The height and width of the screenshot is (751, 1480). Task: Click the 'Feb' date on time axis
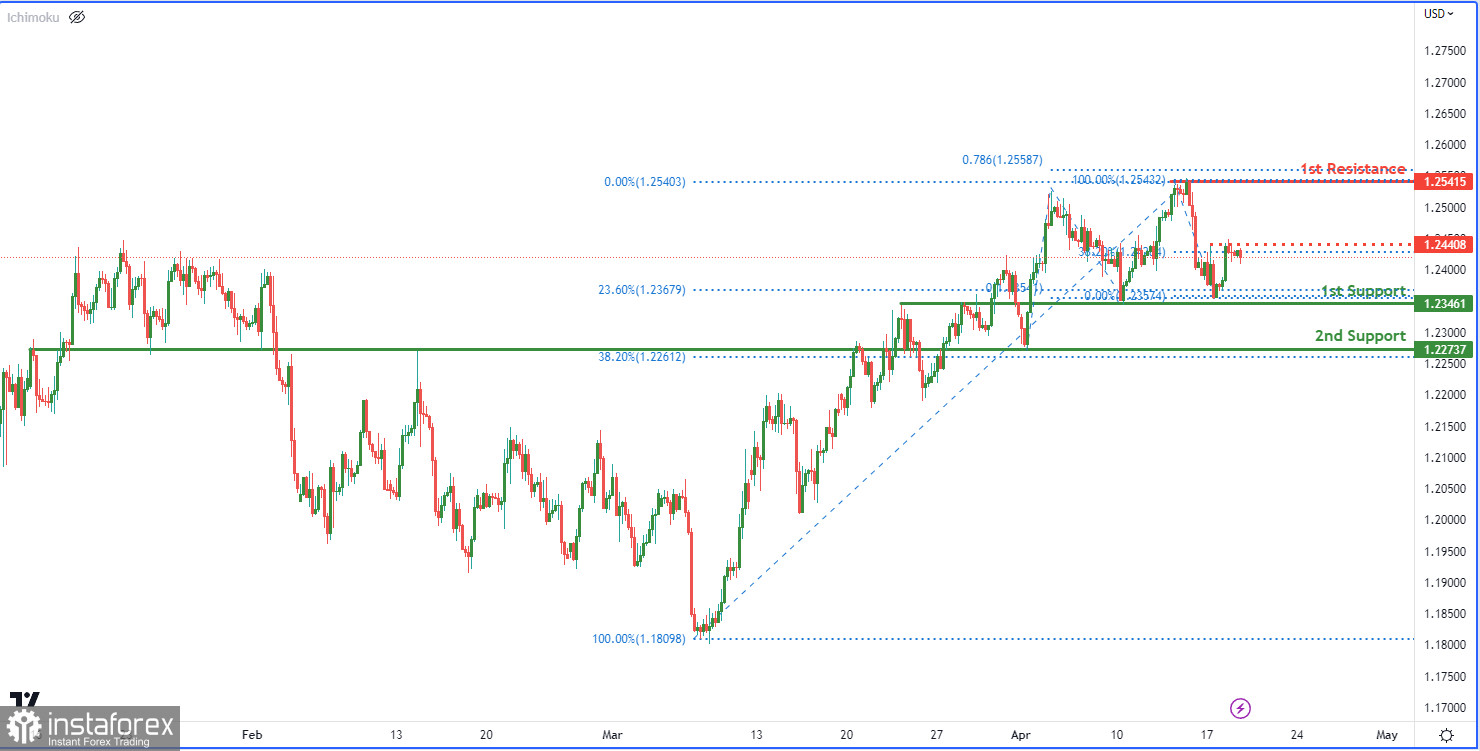pos(252,735)
